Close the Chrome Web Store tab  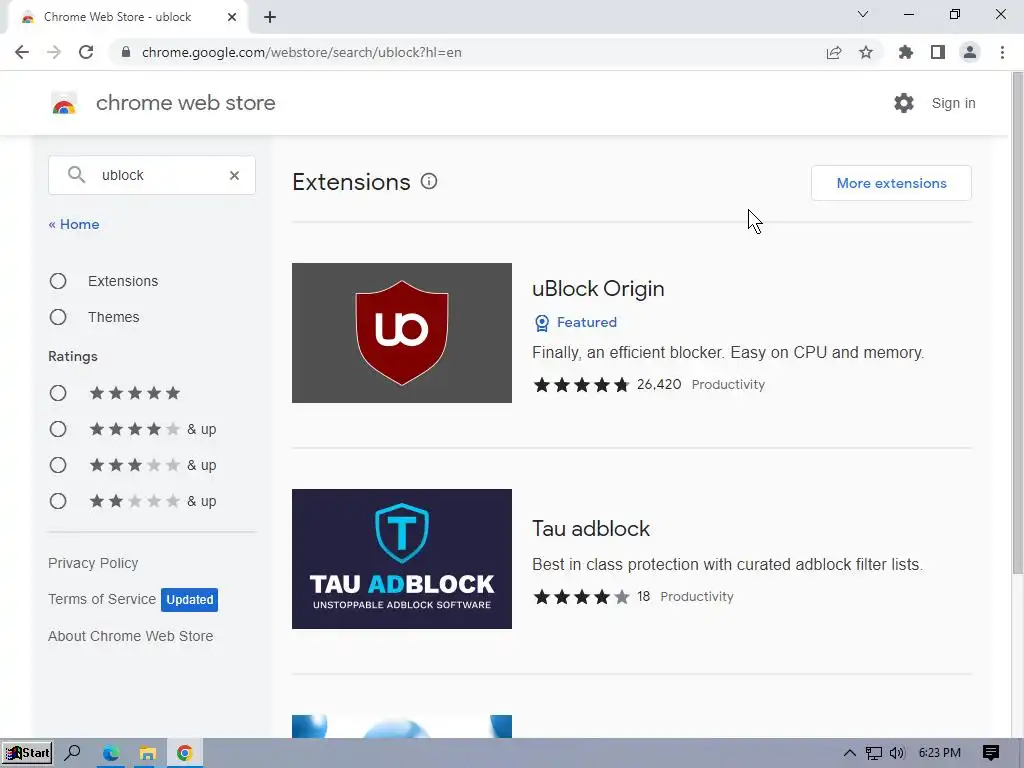[232, 17]
